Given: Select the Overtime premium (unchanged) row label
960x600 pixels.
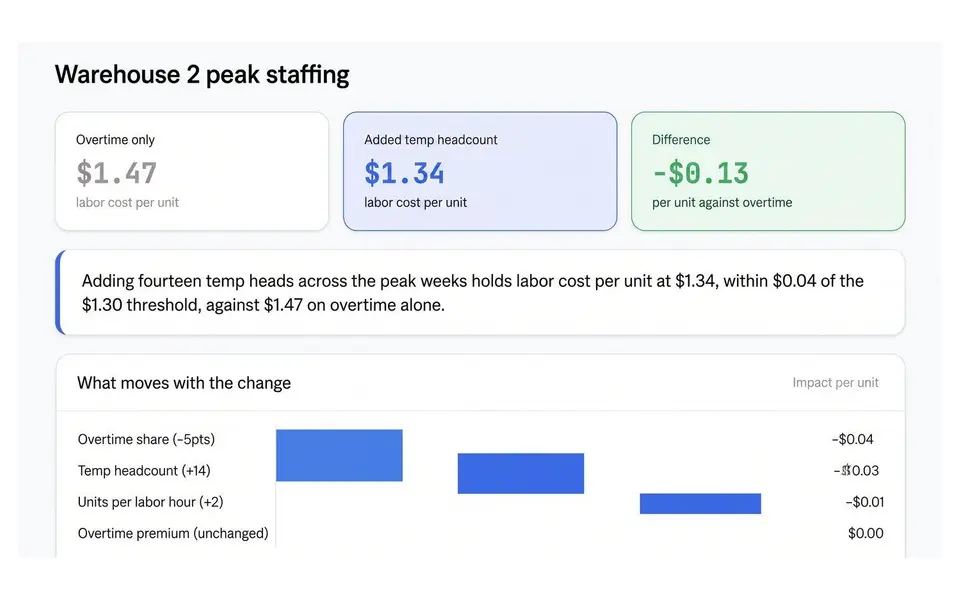Looking at the screenshot, I should 173,533.
